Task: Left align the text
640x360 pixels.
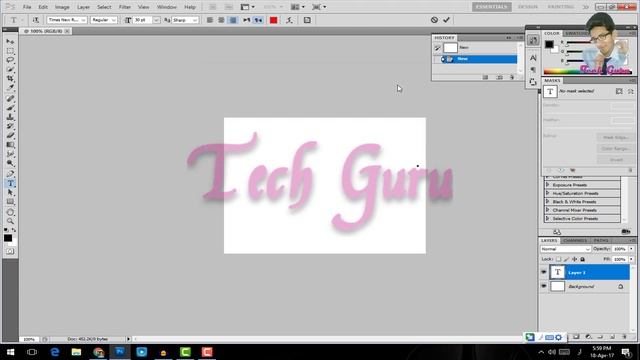Action: pyautogui.click(x=210, y=20)
